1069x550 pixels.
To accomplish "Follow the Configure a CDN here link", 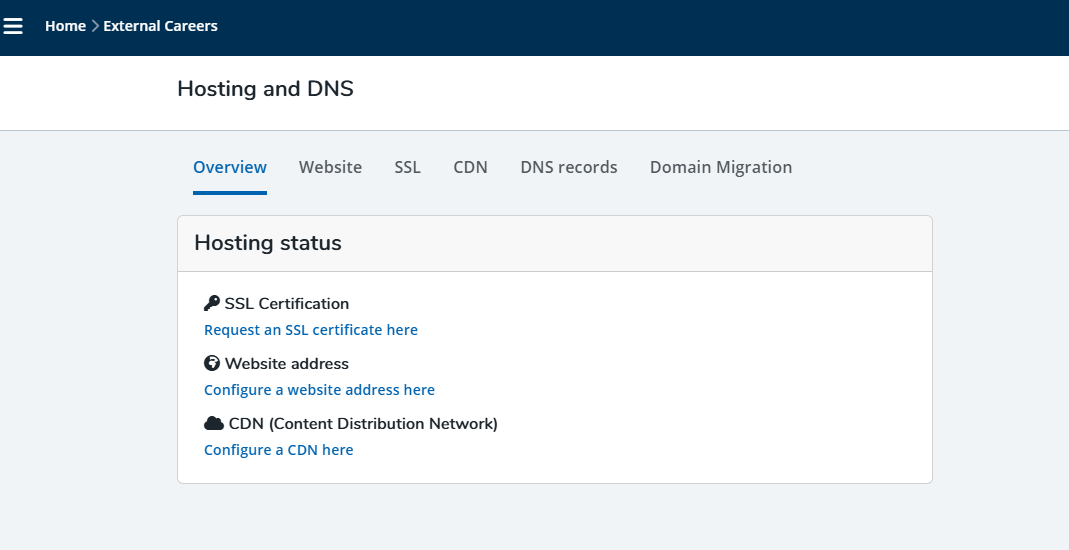I will pos(278,450).
